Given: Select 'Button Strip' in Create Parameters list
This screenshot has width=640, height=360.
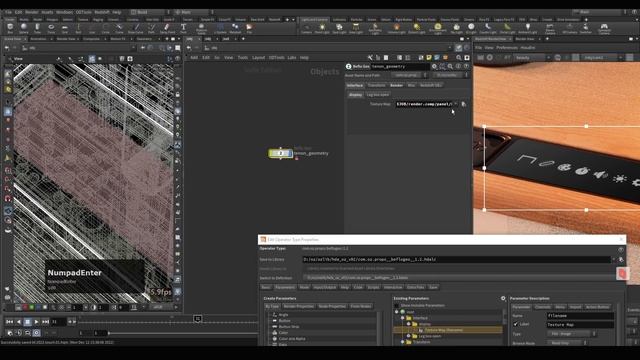Looking at the screenshot, I should click(x=289, y=327).
